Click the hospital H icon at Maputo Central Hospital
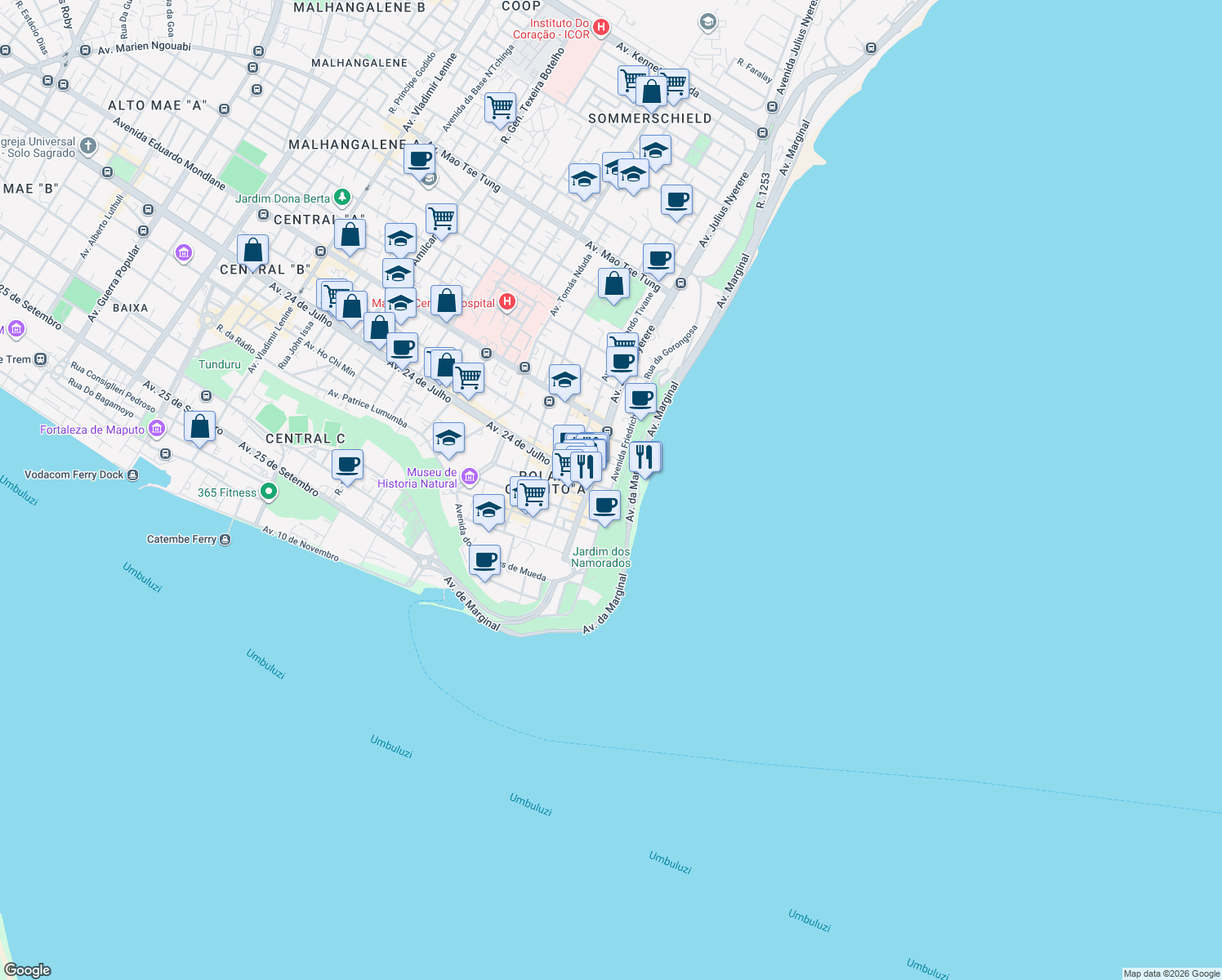Screen dimensions: 1222x980 506,302
